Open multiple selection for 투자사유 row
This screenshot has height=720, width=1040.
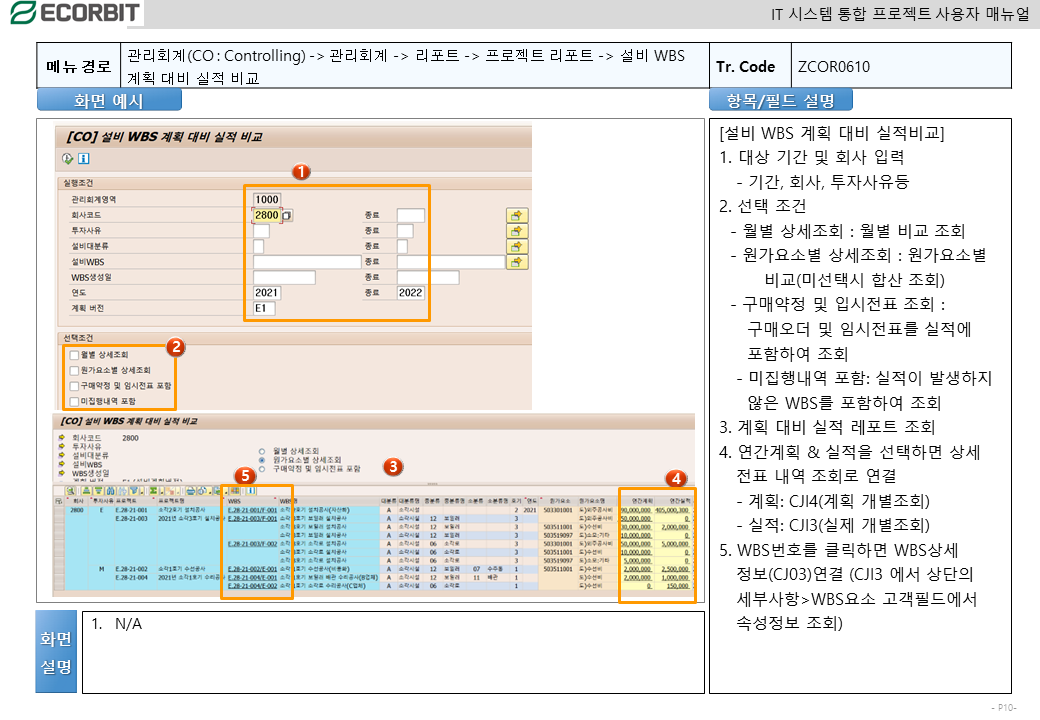(x=516, y=231)
